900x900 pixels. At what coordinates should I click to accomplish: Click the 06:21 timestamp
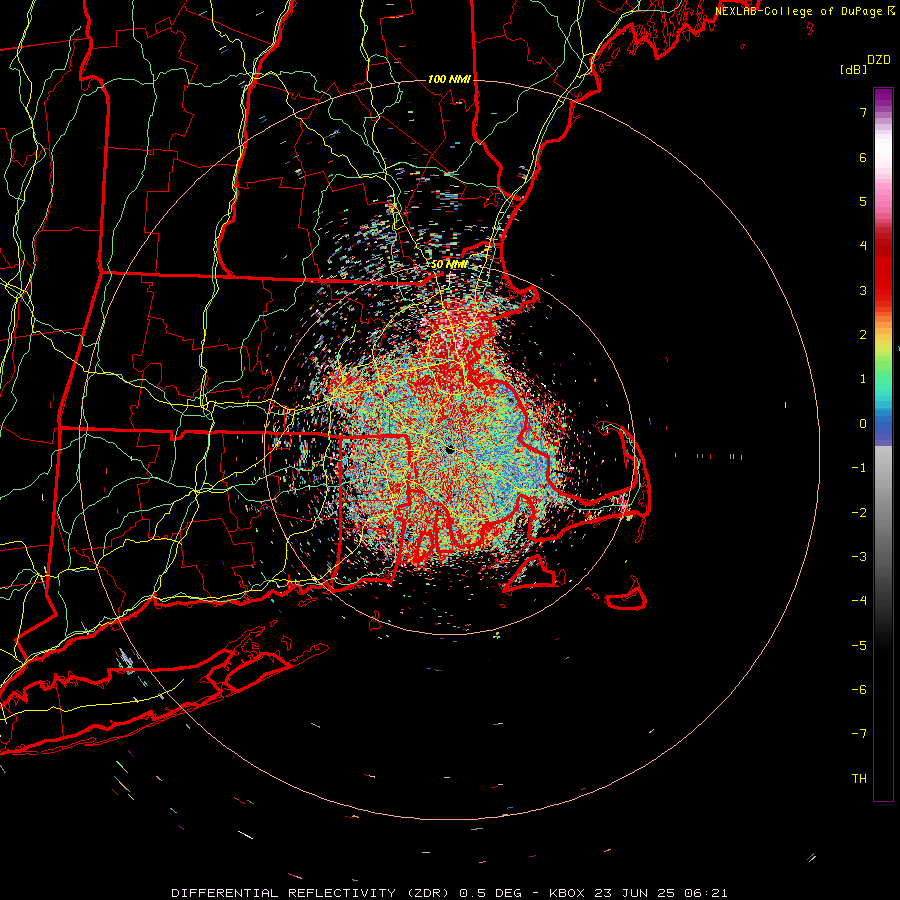click(x=704, y=893)
